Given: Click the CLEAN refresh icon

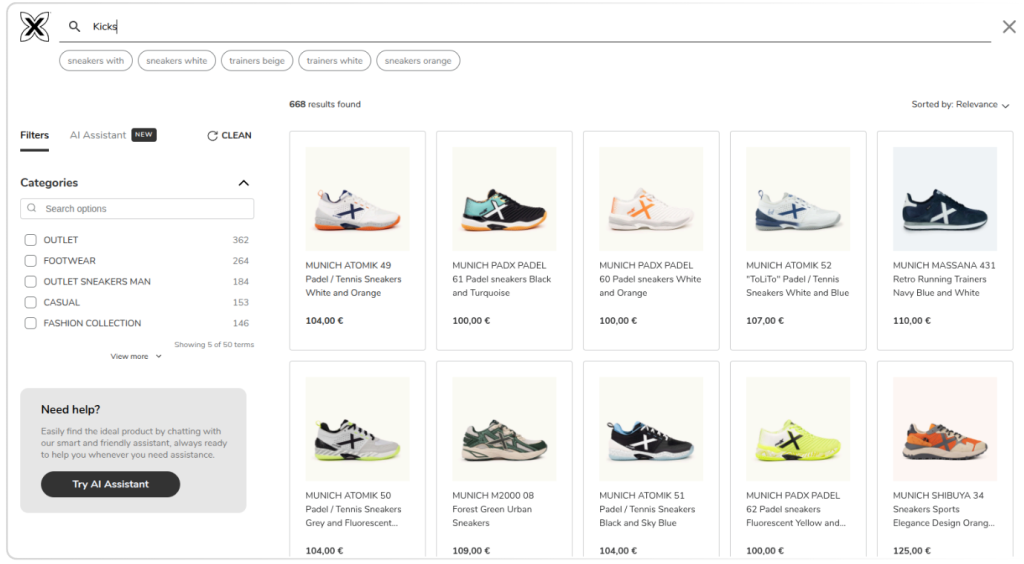Looking at the screenshot, I should (x=212, y=136).
